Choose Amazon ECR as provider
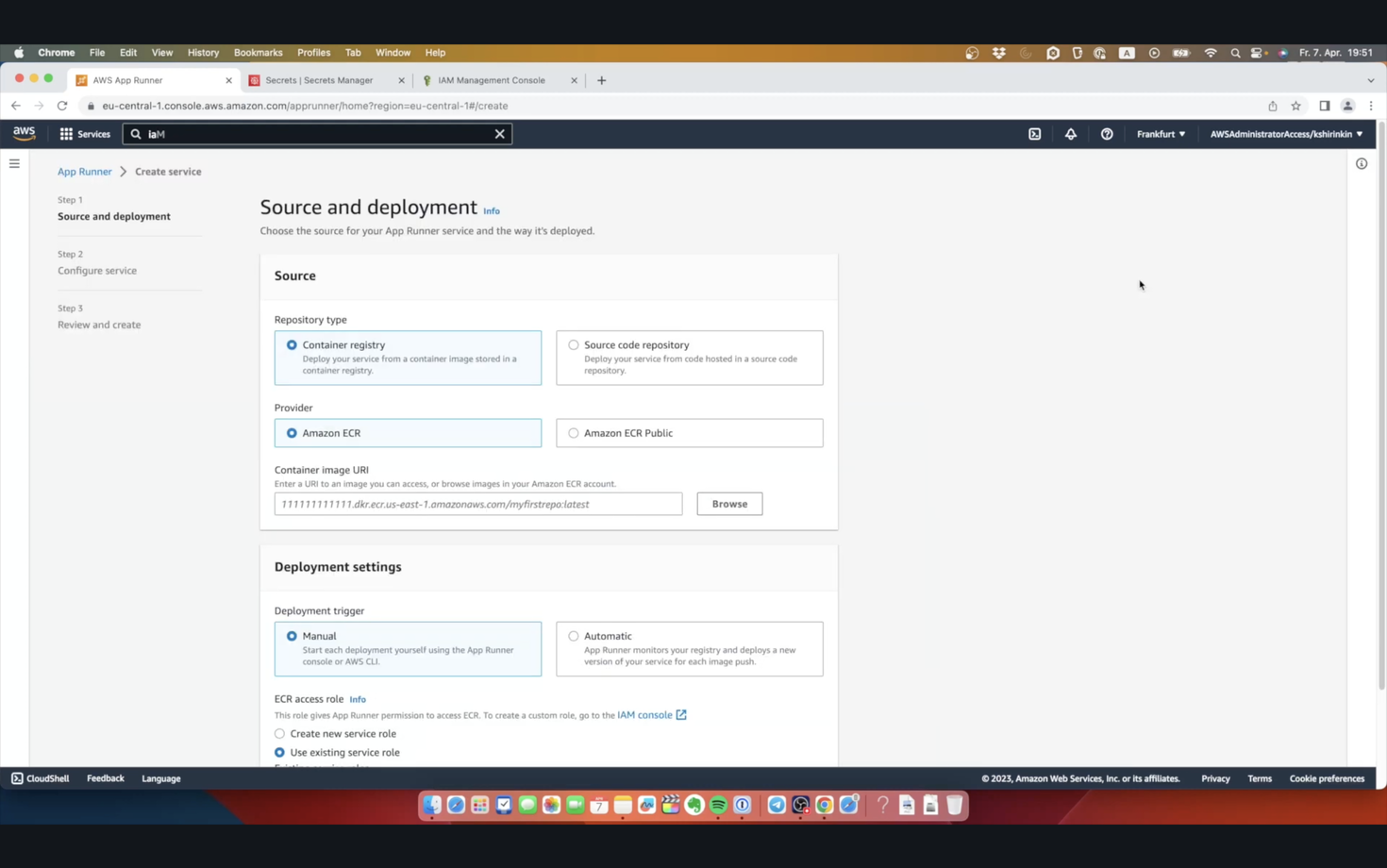Image resolution: width=1387 pixels, height=868 pixels. [408, 433]
